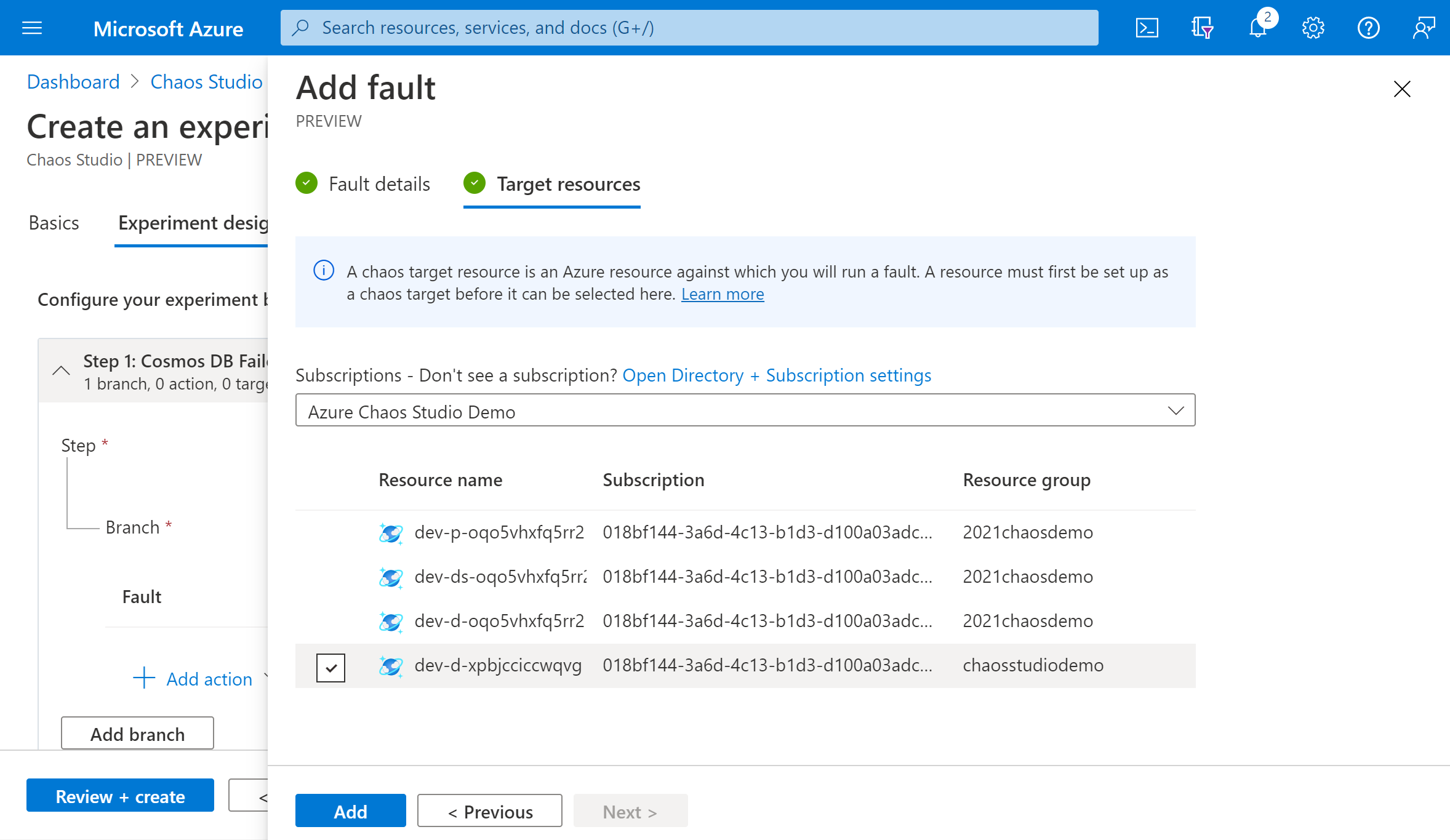This screenshot has height=840, width=1450.
Task: Expand the Azure Chaos Studio Demo subscription dropdown
Action: pyautogui.click(x=1175, y=411)
